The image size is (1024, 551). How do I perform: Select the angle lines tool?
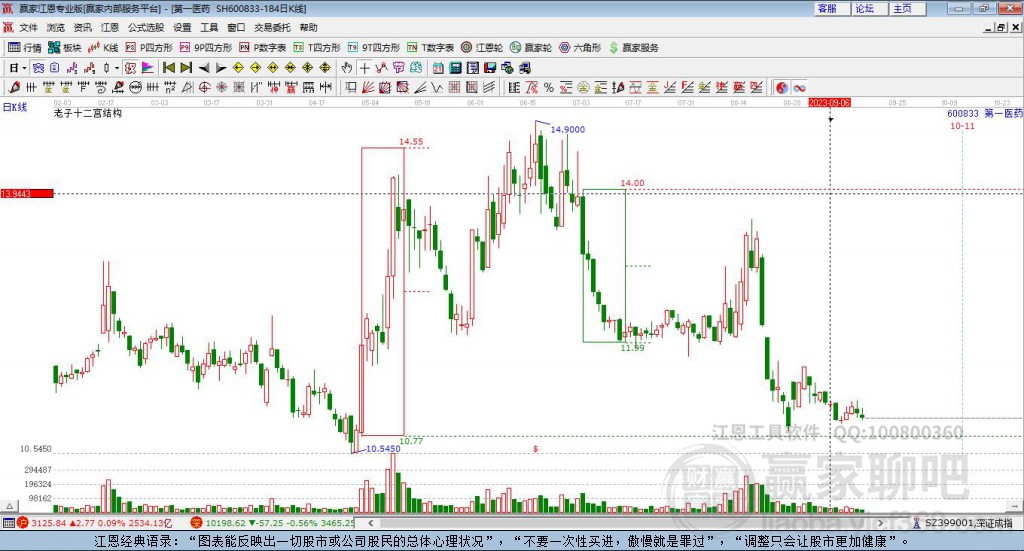(420, 87)
